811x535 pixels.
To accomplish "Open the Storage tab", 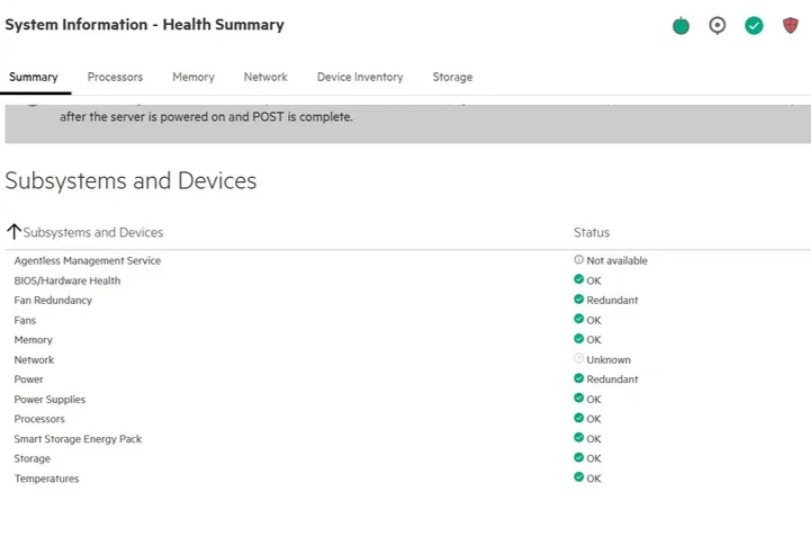I will tap(452, 77).
